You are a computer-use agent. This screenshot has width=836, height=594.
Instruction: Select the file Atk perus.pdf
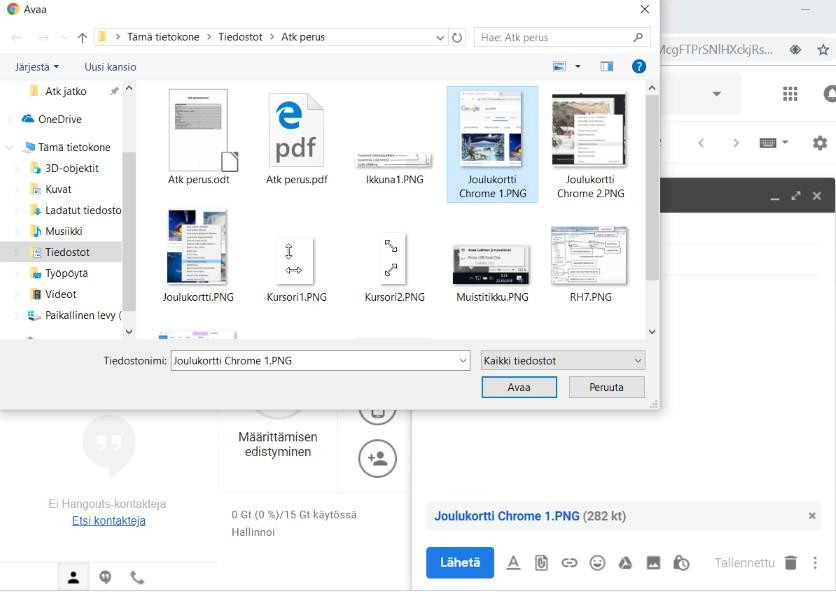(x=296, y=138)
